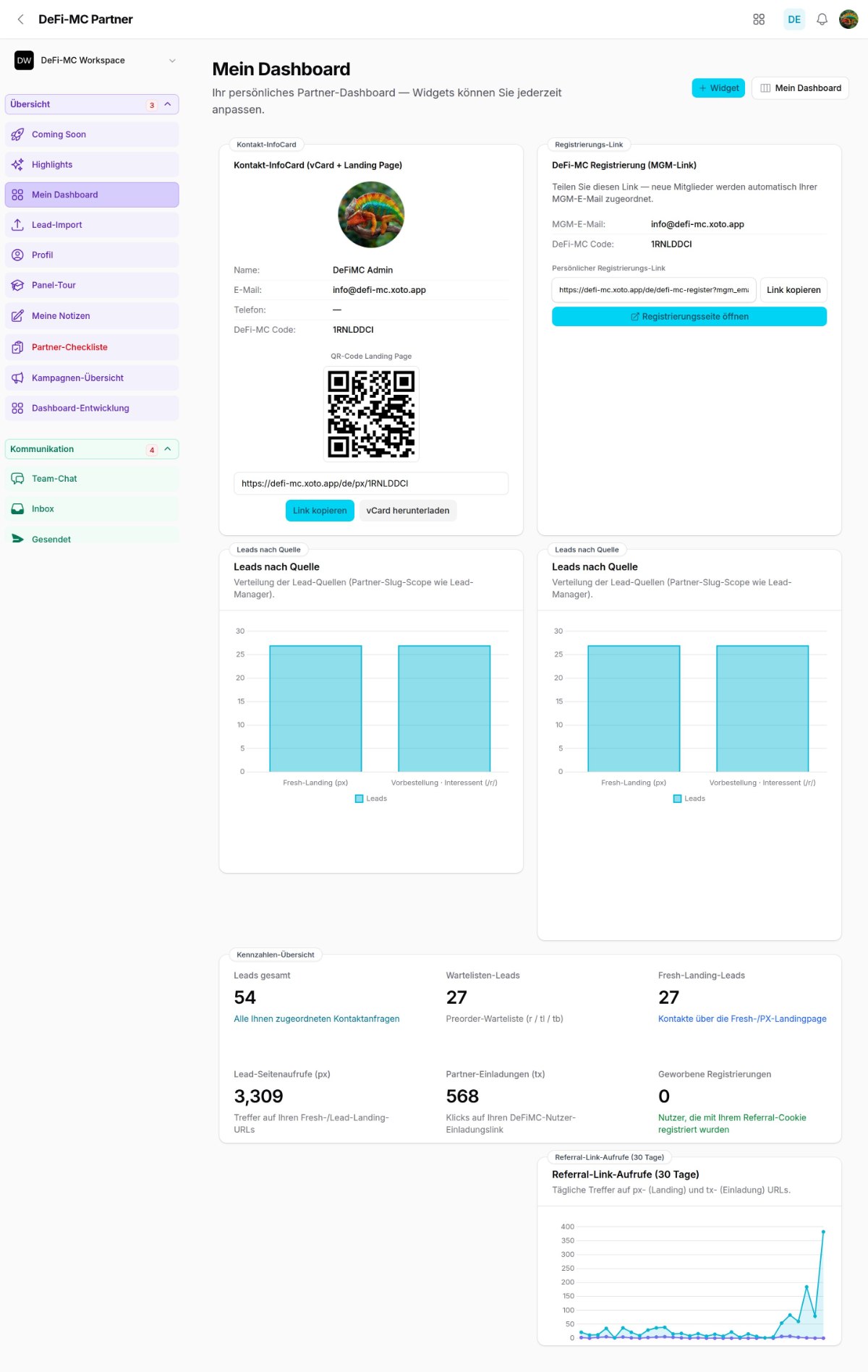The height and width of the screenshot is (1372, 868).
Task: Open Kontakte über die Fresh-/PX-Landingpage link
Action: [742, 1019]
